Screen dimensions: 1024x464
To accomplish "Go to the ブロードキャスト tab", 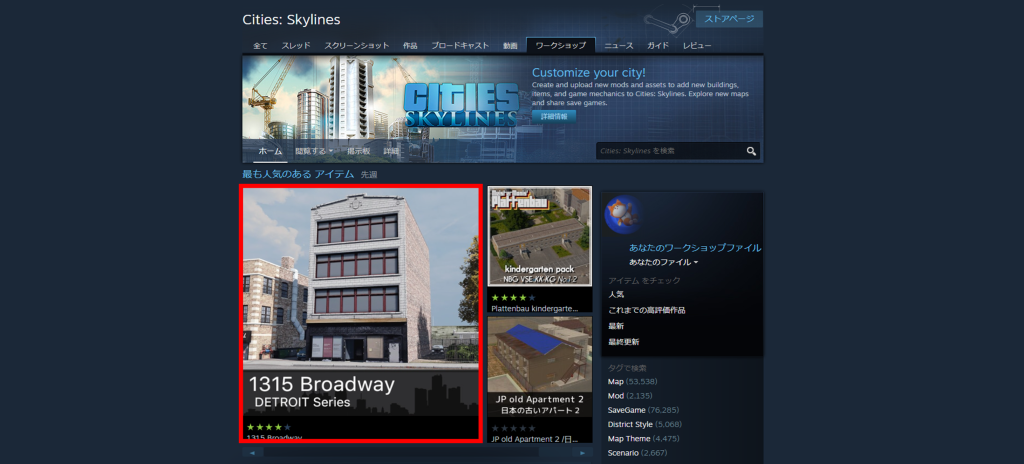I will (460, 46).
